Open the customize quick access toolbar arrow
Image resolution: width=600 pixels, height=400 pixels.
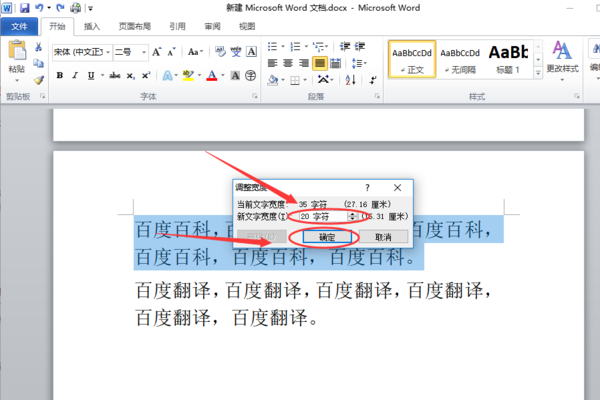point(90,8)
